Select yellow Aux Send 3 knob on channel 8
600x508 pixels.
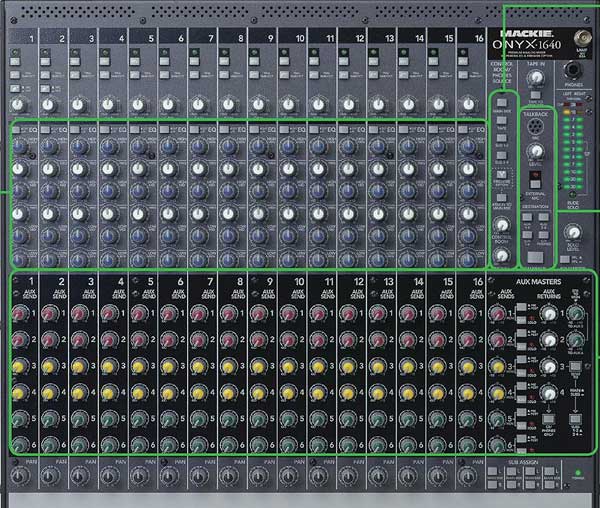[229, 366]
